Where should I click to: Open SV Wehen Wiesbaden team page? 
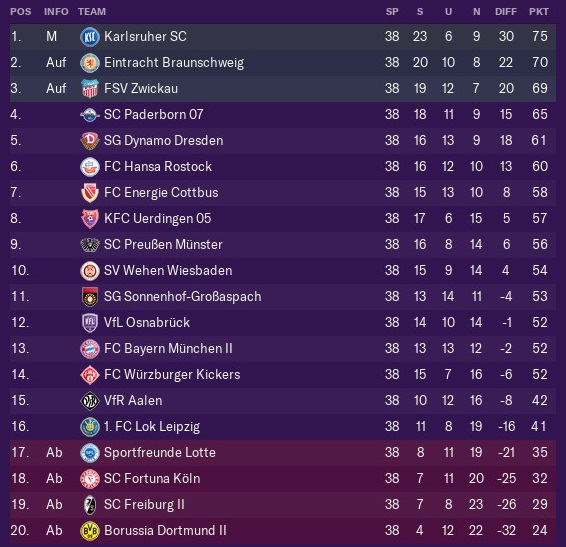168,270
